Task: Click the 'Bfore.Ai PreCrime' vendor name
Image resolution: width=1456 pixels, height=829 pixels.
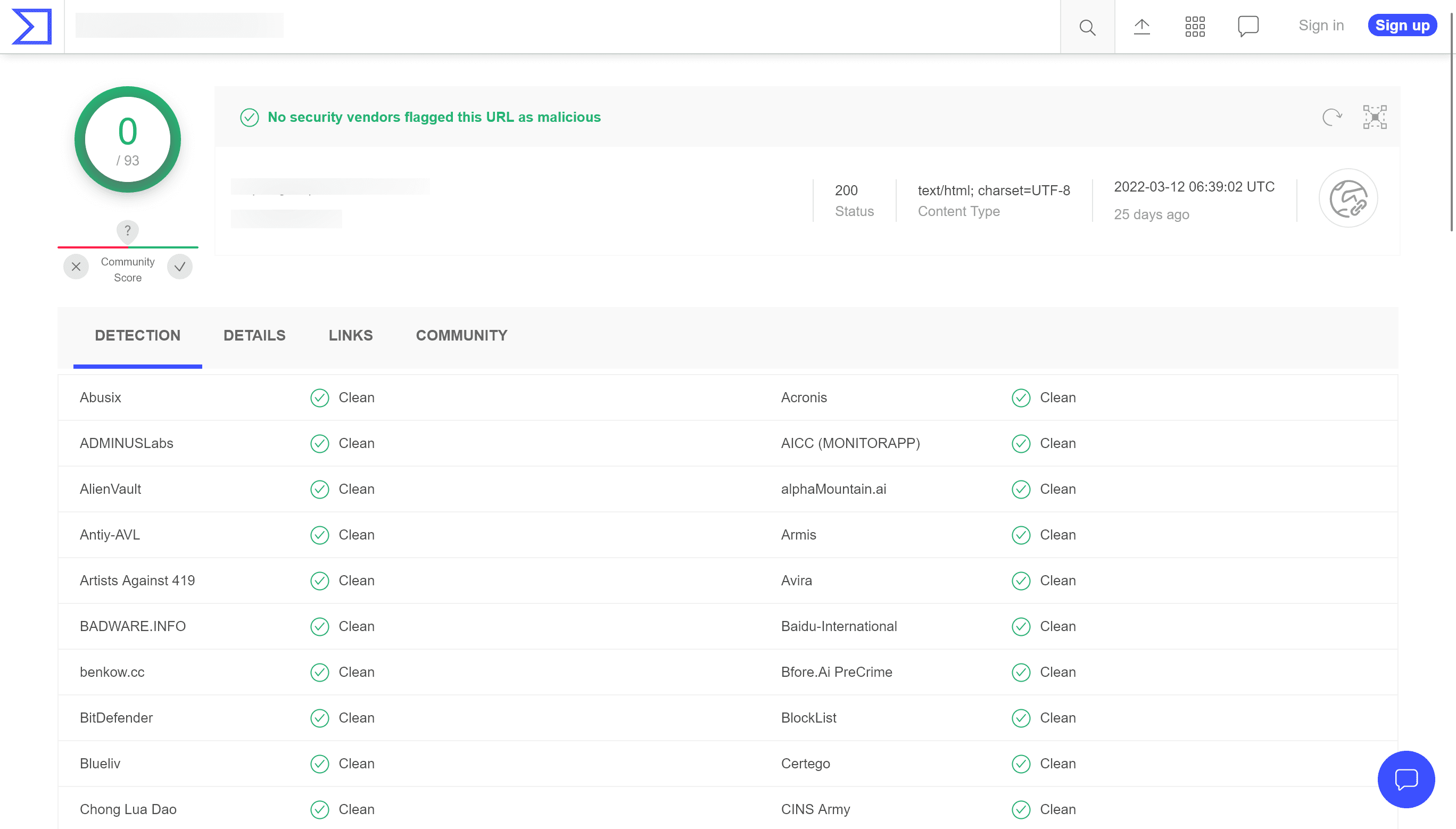Action: coord(836,672)
